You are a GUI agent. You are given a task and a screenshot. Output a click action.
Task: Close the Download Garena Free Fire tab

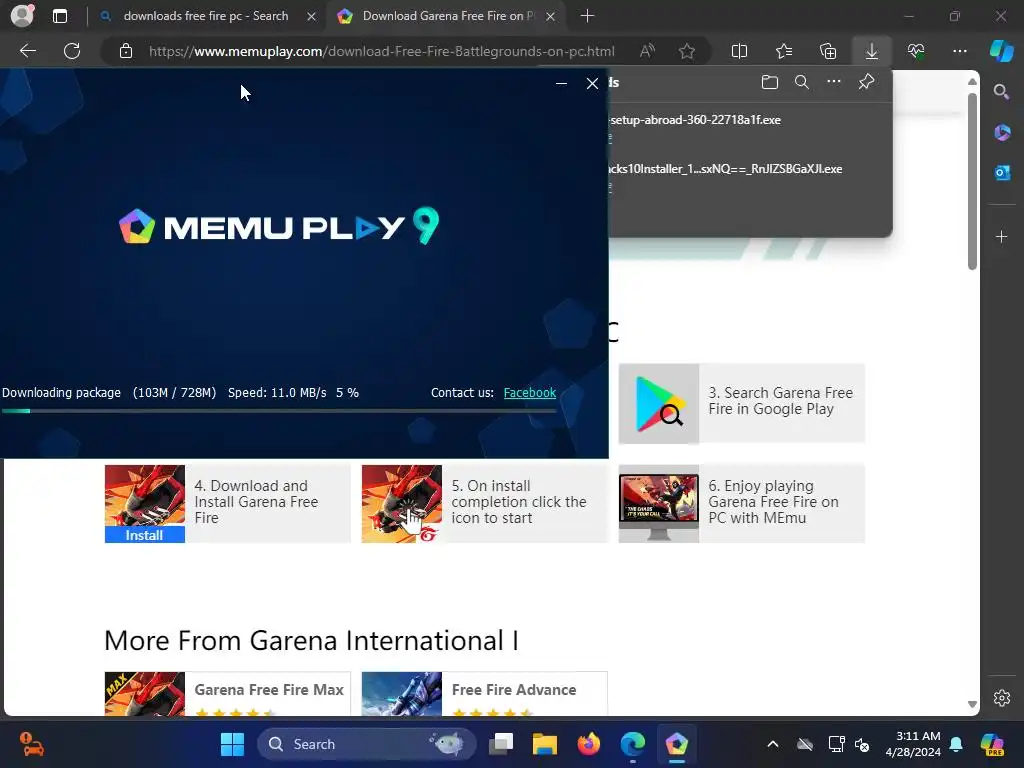click(x=551, y=16)
